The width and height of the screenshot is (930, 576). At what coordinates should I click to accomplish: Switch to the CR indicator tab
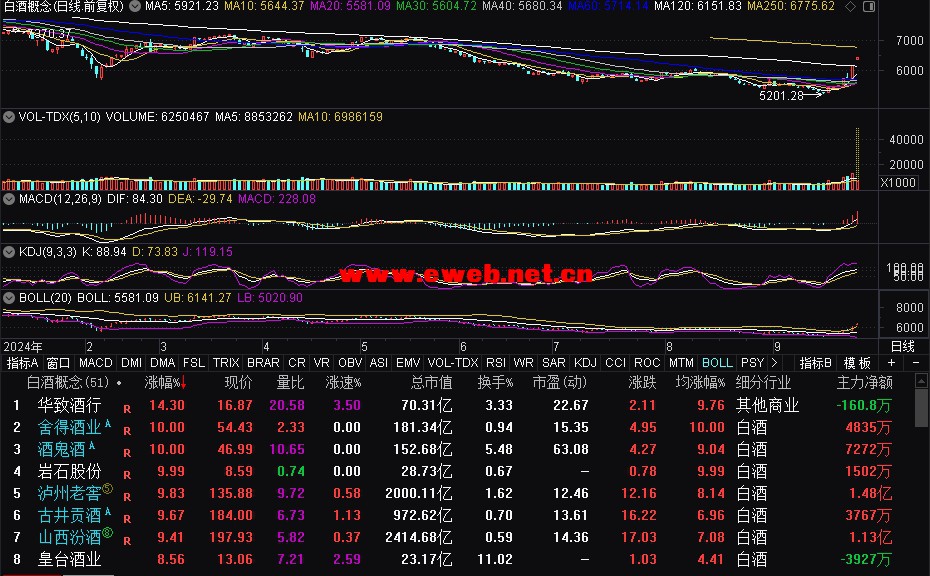tap(297, 362)
